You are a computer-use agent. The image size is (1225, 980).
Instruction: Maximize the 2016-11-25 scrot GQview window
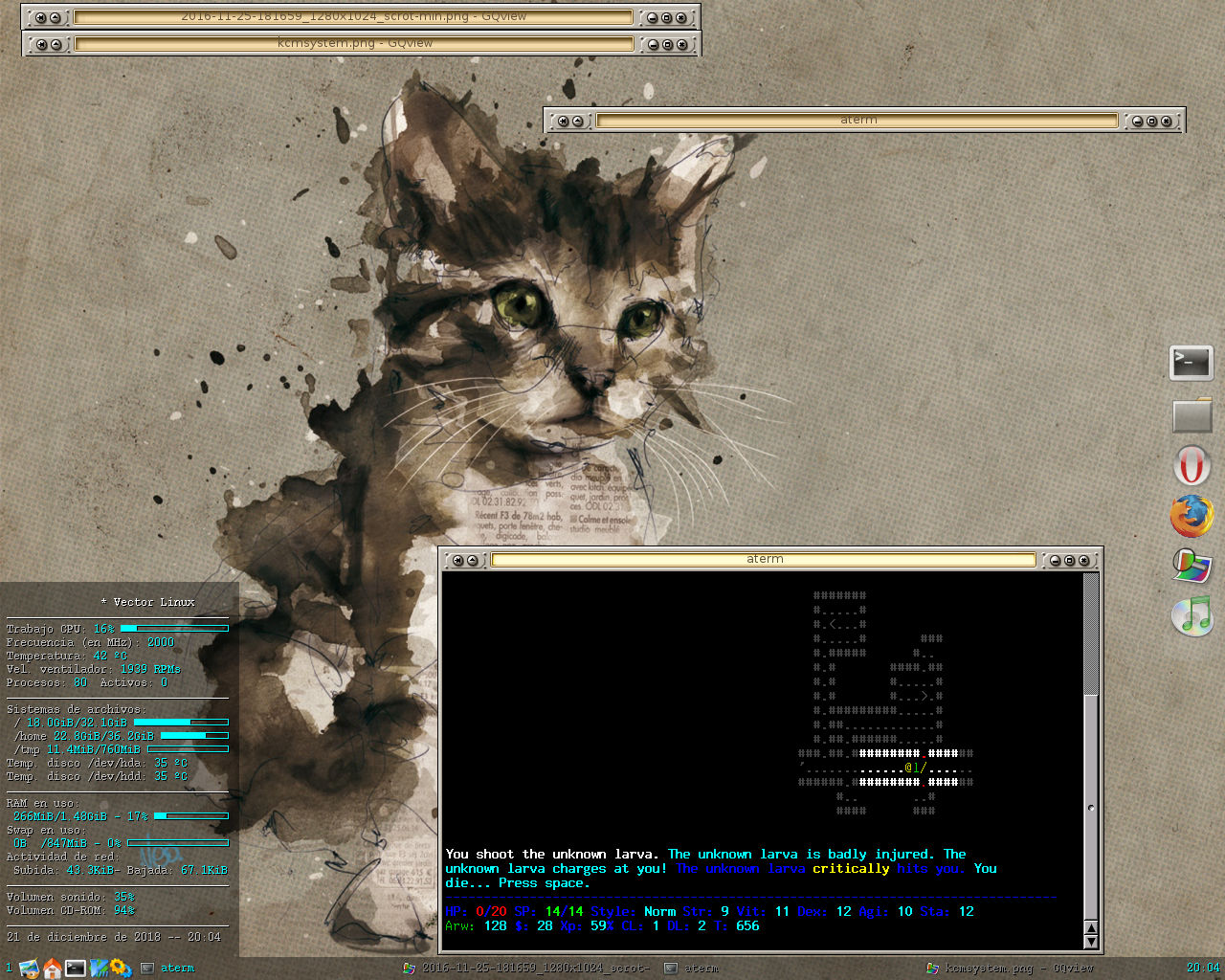click(667, 17)
